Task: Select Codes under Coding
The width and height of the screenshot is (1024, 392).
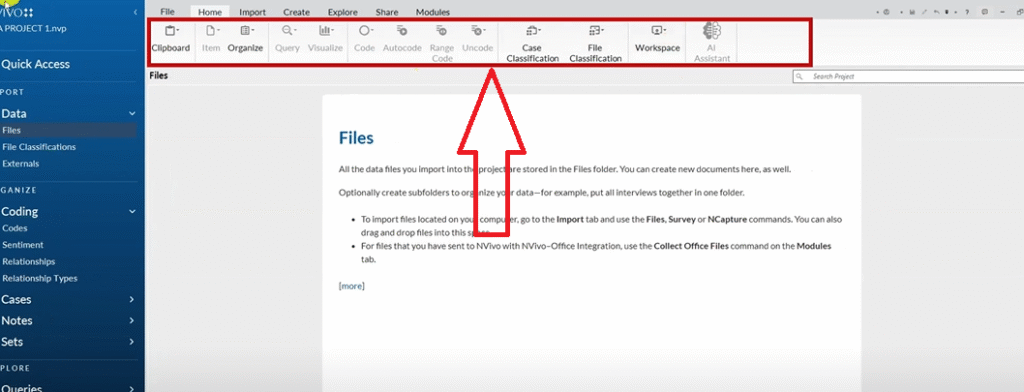Action: pyautogui.click(x=14, y=229)
